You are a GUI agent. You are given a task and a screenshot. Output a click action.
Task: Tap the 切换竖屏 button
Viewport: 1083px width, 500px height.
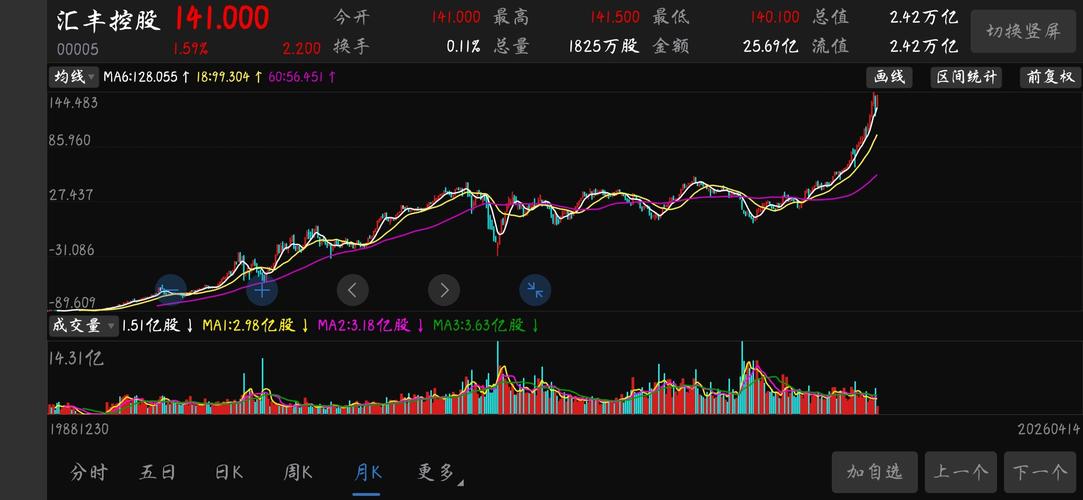[1023, 32]
